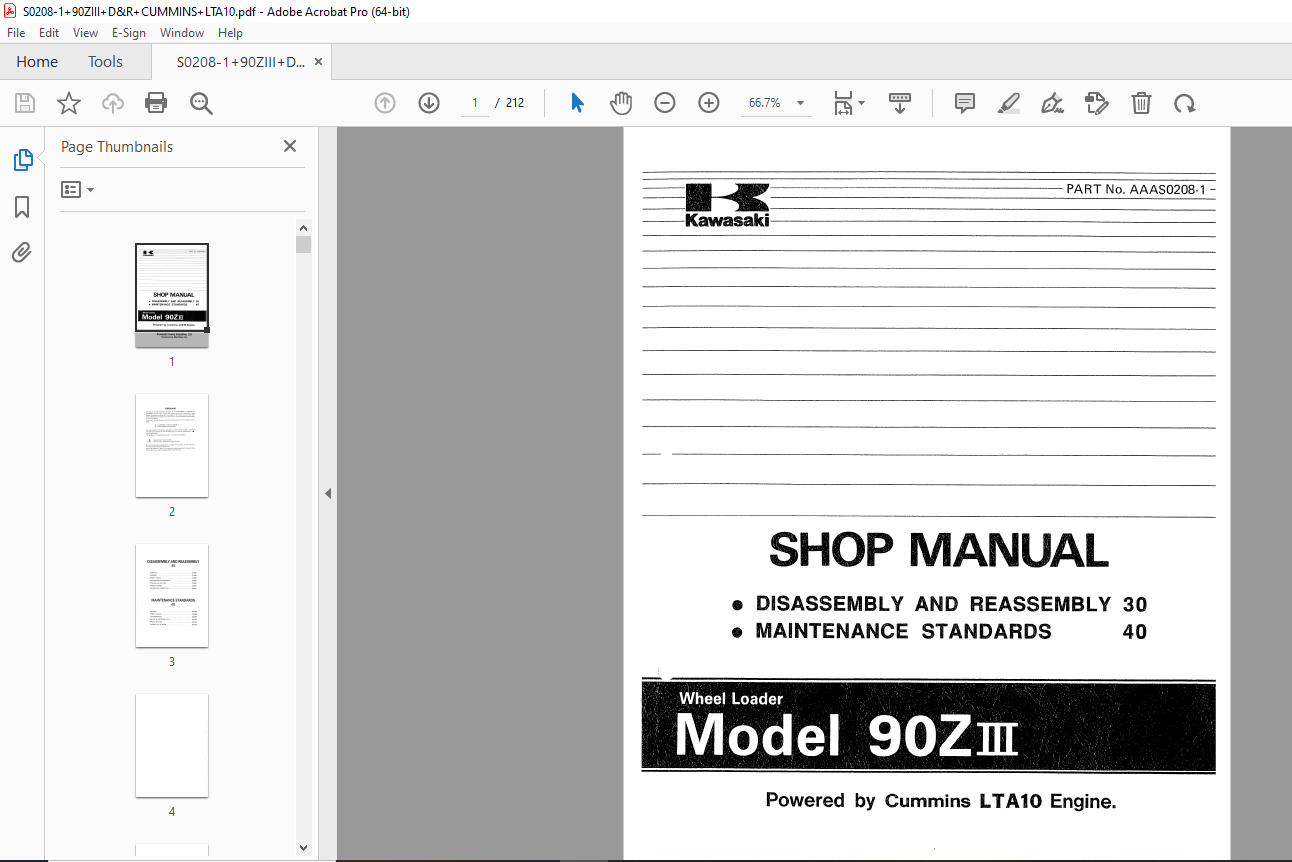Open the Edit PDF stamp tool
Screen dimensions: 1292x862
pos(1097,103)
